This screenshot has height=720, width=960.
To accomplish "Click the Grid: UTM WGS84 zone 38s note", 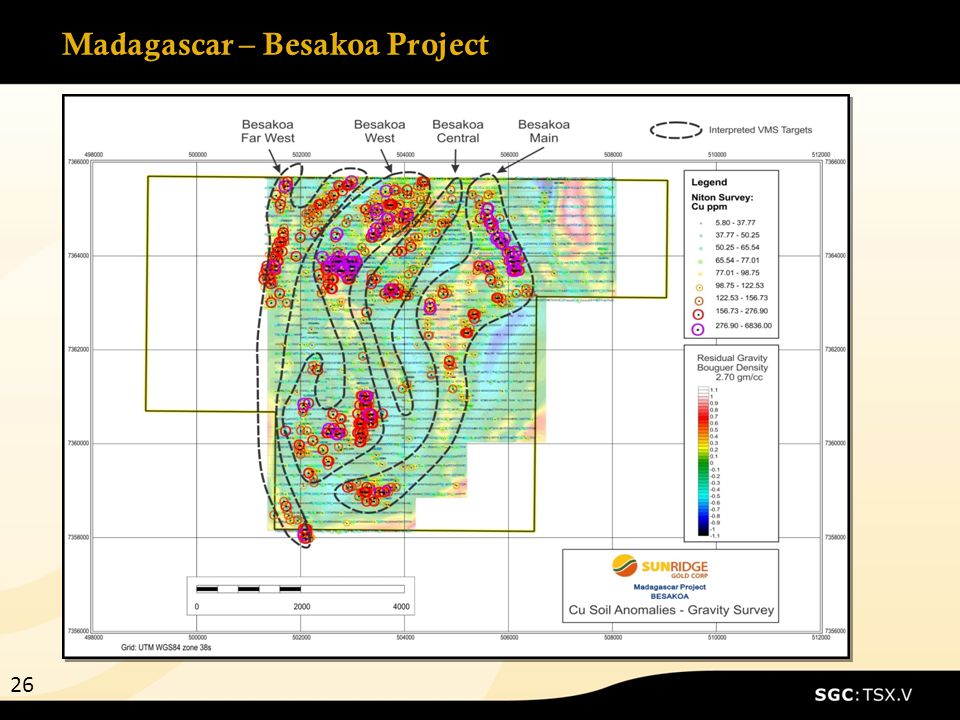I will (x=166, y=647).
